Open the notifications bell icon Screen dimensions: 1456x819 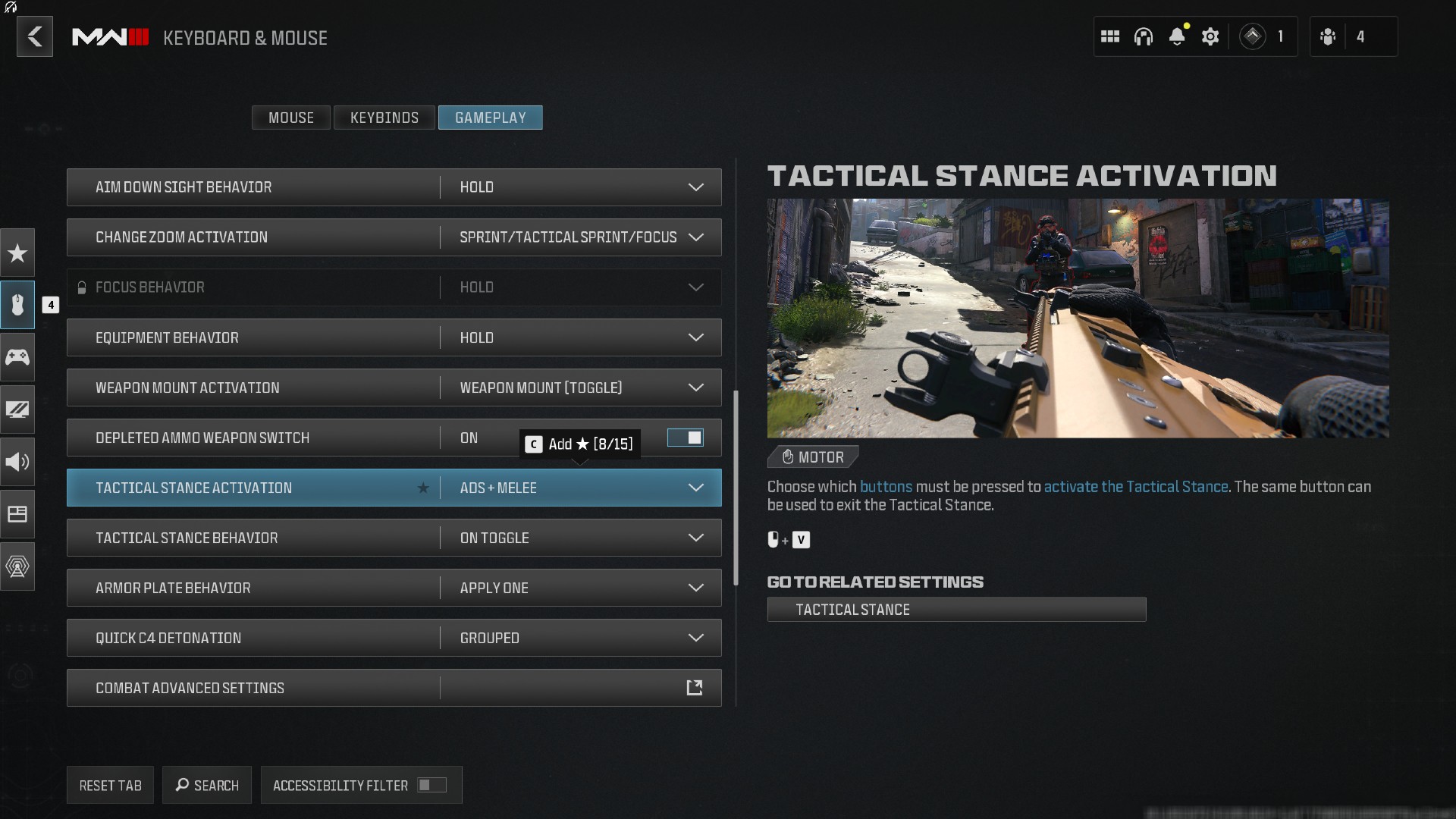click(x=1178, y=36)
